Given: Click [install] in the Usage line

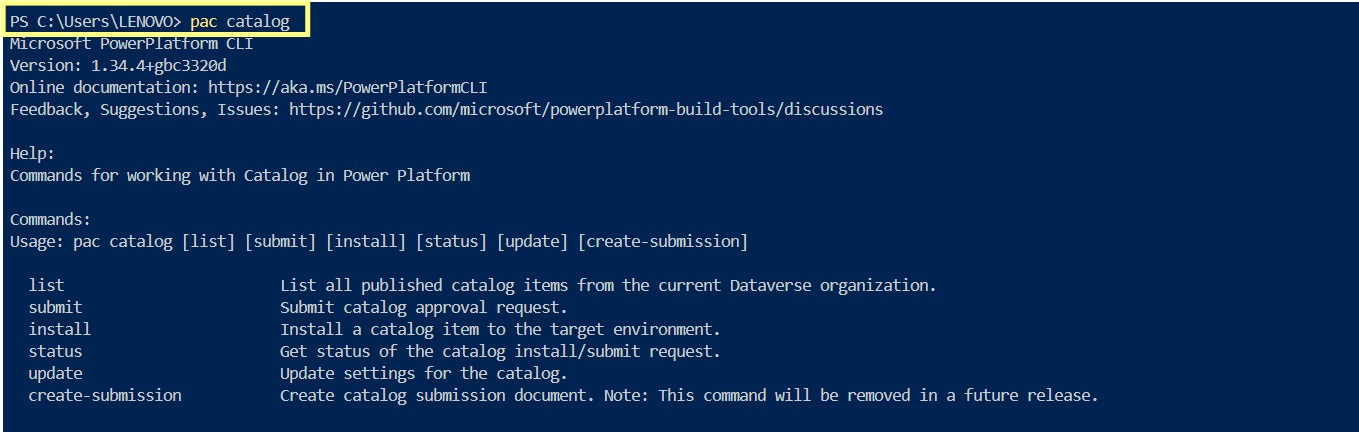Looking at the screenshot, I should coord(366,241).
